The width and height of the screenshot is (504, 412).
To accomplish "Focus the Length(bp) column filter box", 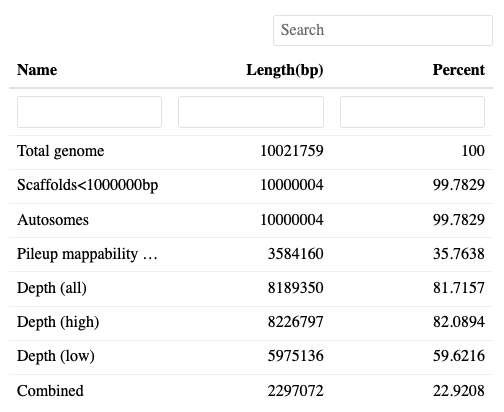I will (x=251, y=112).
